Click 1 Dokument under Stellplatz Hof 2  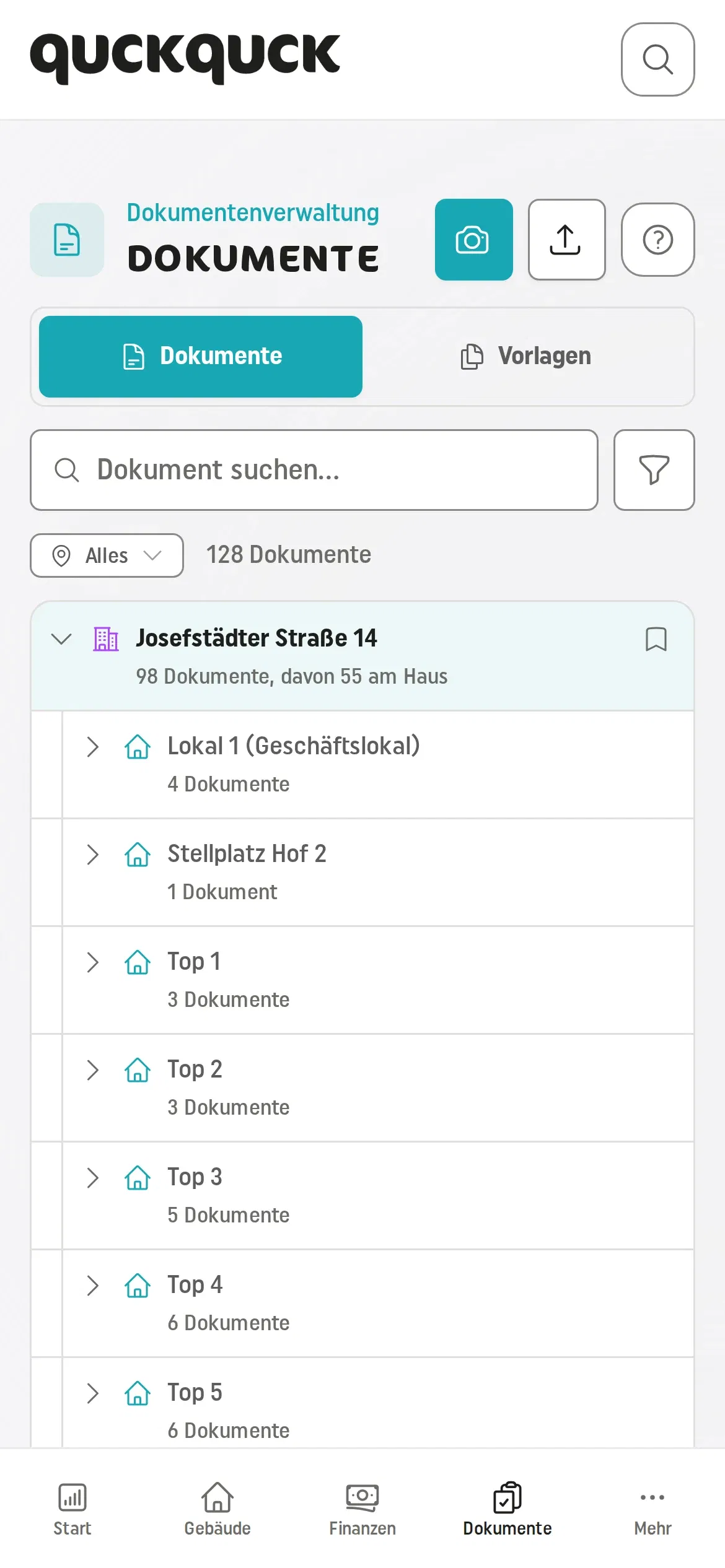pos(222,892)
